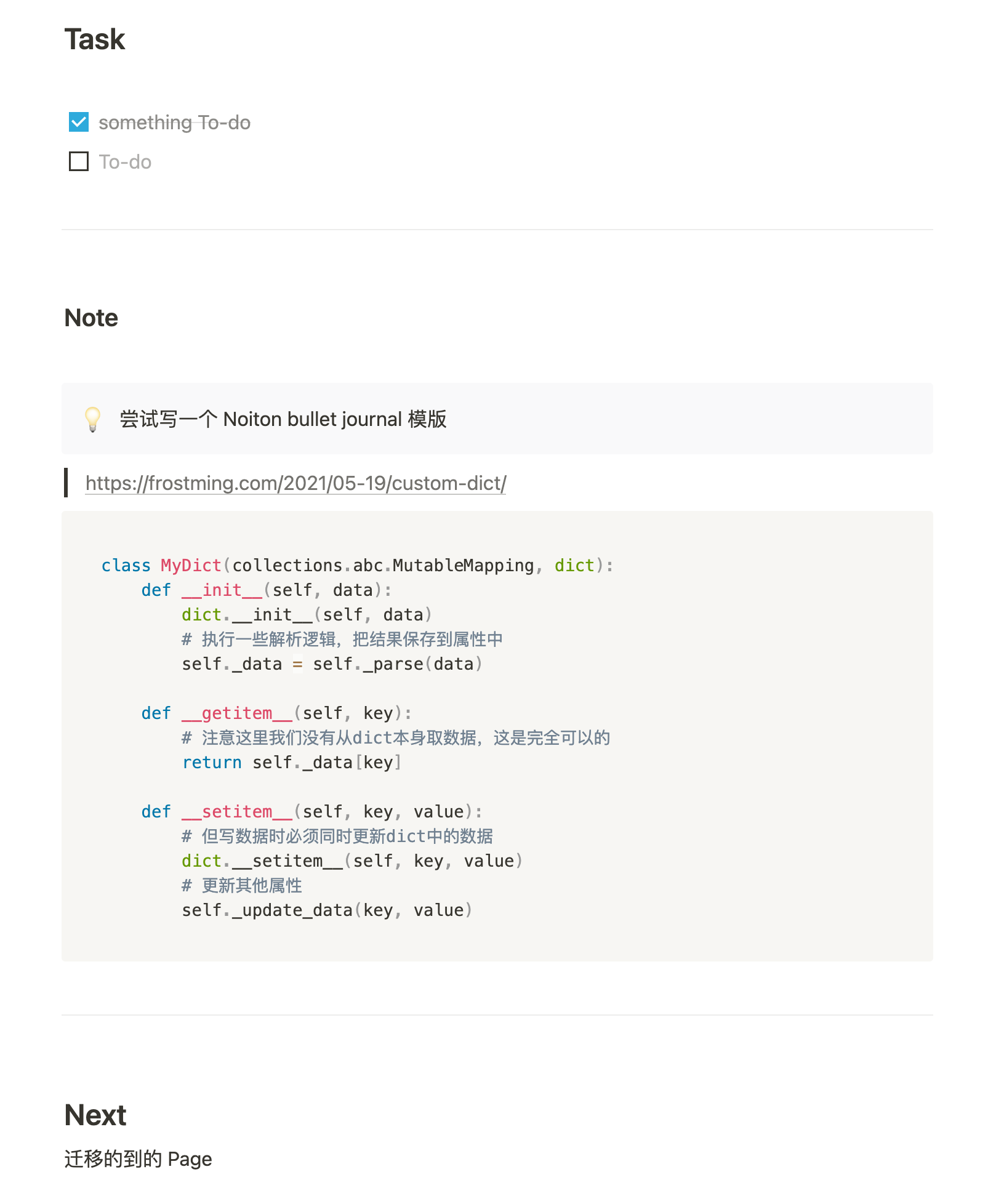Click the '# 更新其他属性' comment line
996x1204 pixels.
[242, 885]
